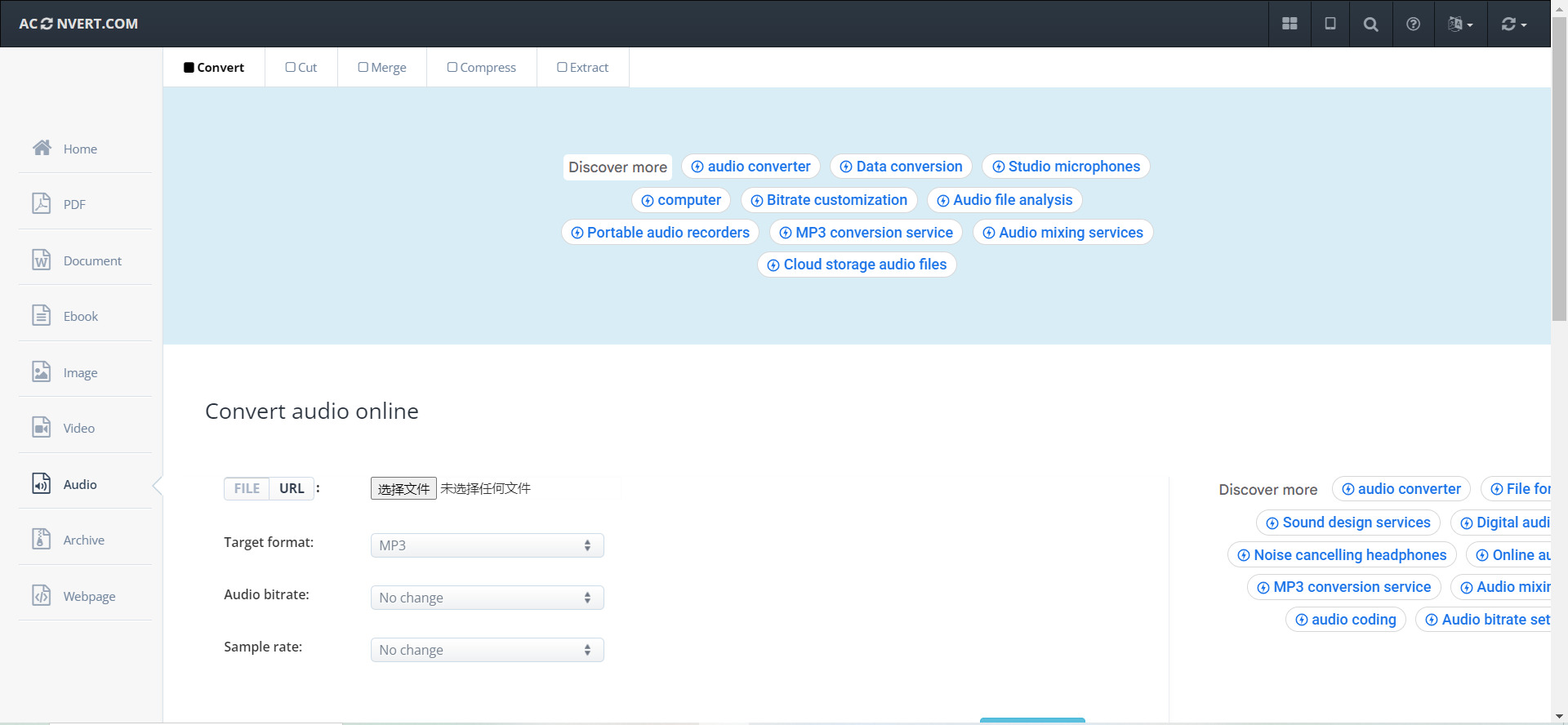
Task: Click the top banner 'MP3 conversion service' tag
Action: pos(866,233)
